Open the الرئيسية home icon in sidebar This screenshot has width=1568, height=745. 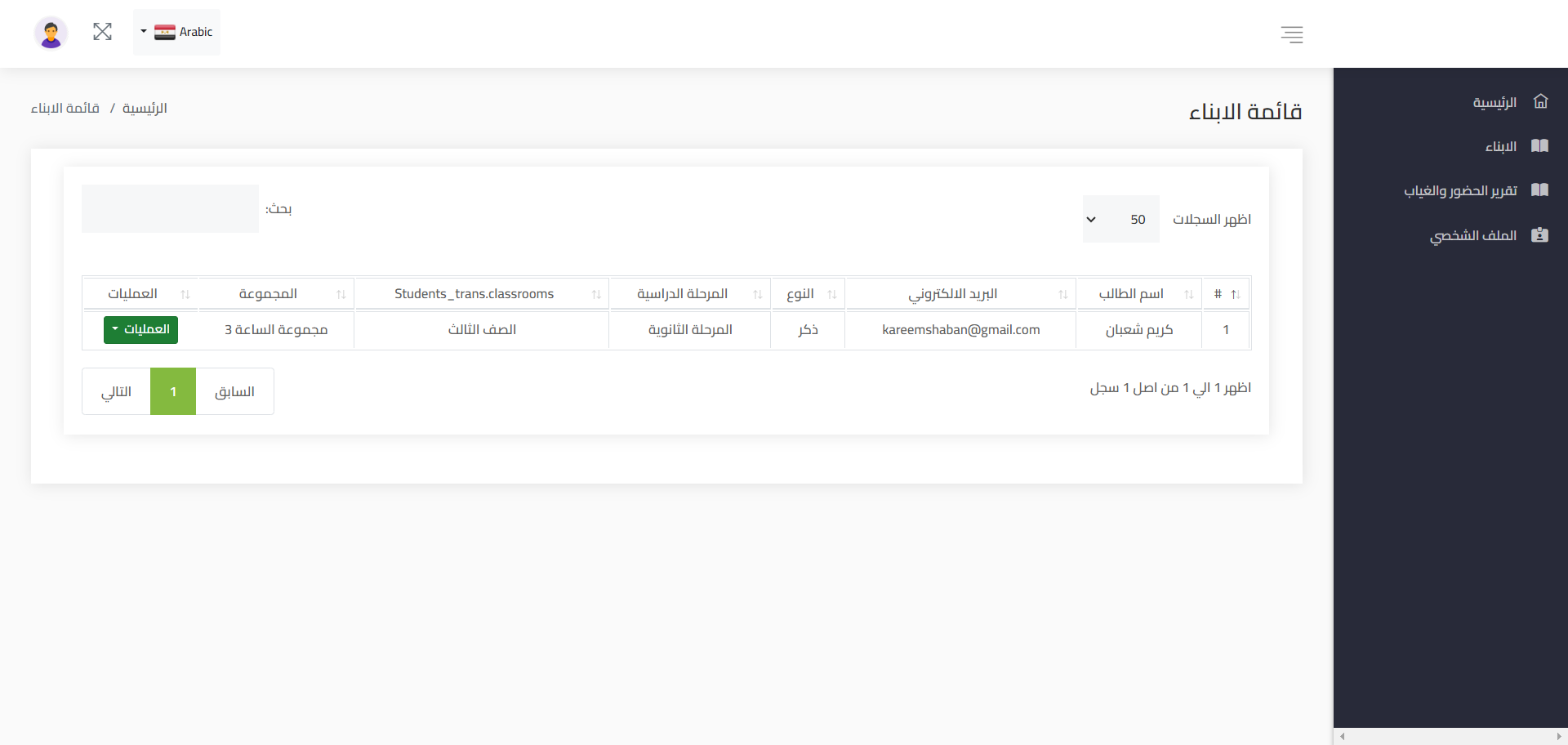click(1542, 101)
